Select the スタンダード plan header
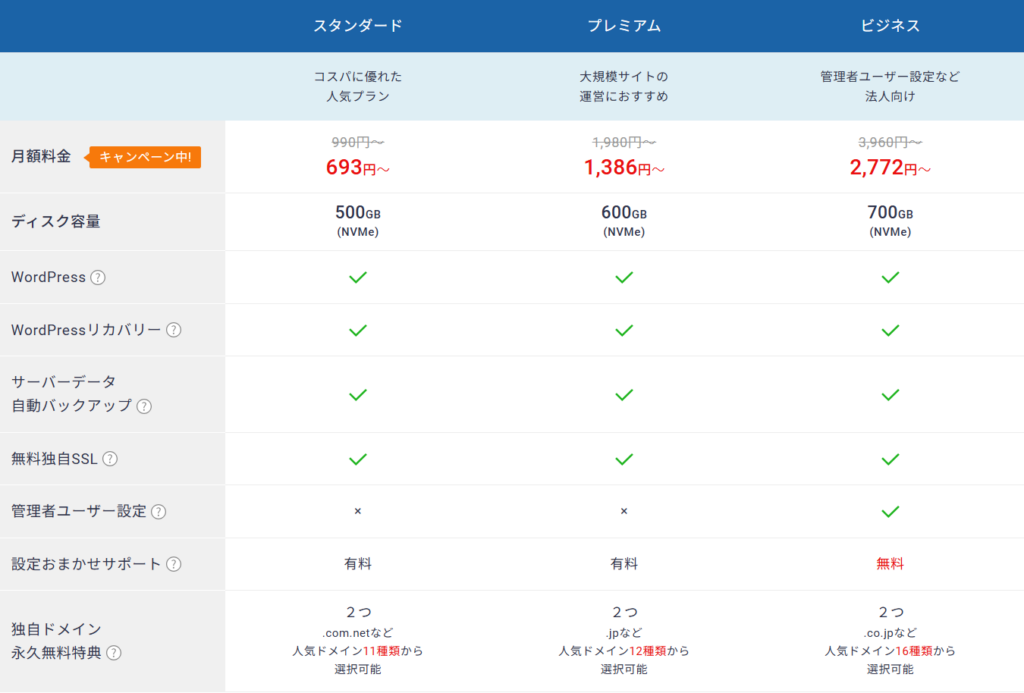The height and width of the screenshot is (693, 1024). point(358,26)
